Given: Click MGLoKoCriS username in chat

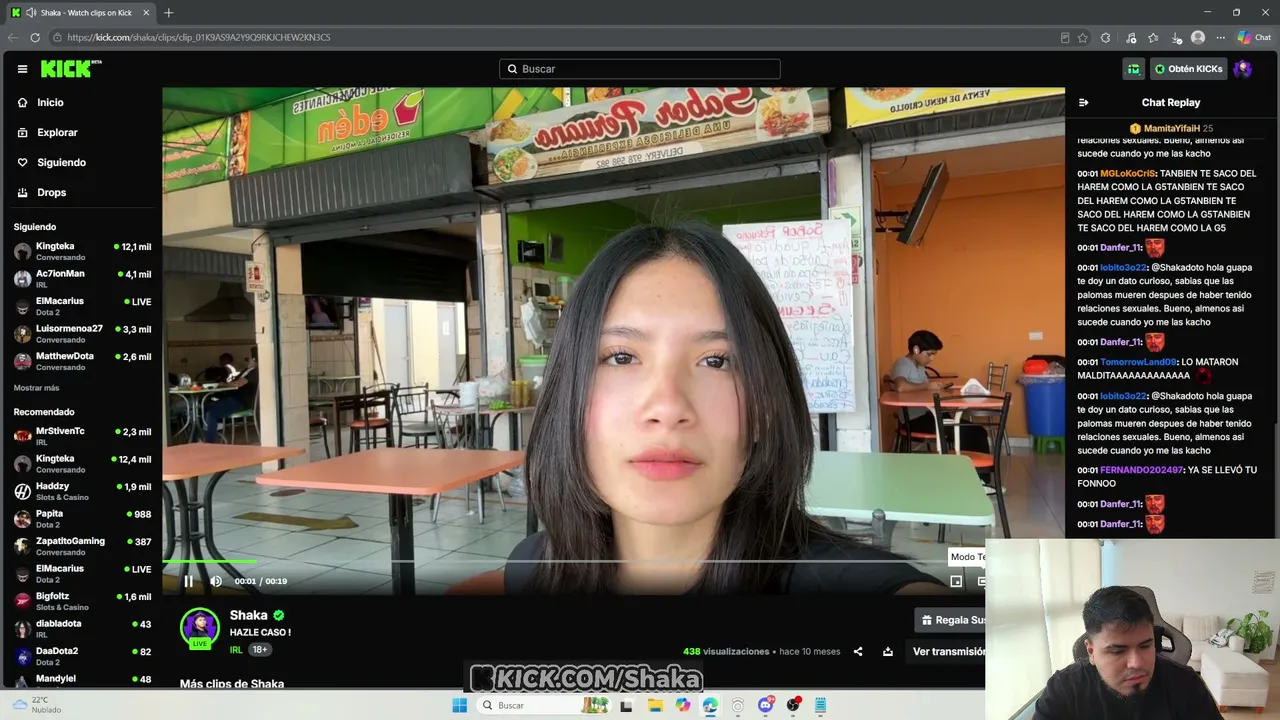Looking at the screenshot, I should point(1128,173).
